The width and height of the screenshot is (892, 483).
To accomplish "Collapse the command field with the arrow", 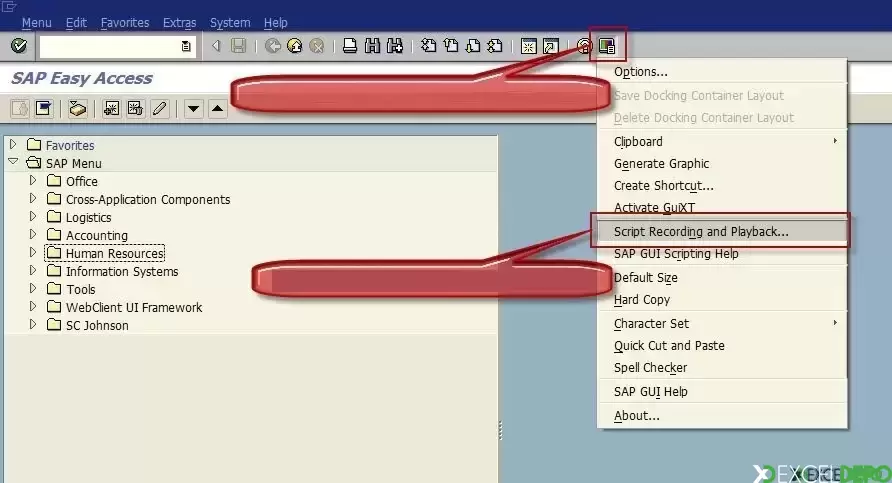I will click(216, 46).
